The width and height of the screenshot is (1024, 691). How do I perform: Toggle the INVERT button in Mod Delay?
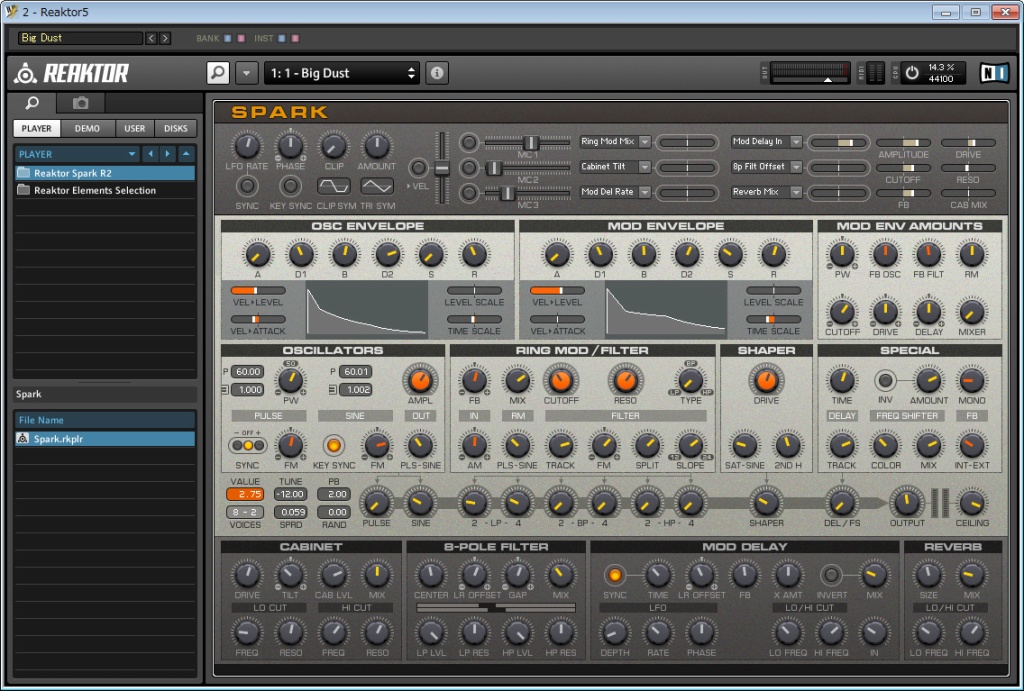831,575
